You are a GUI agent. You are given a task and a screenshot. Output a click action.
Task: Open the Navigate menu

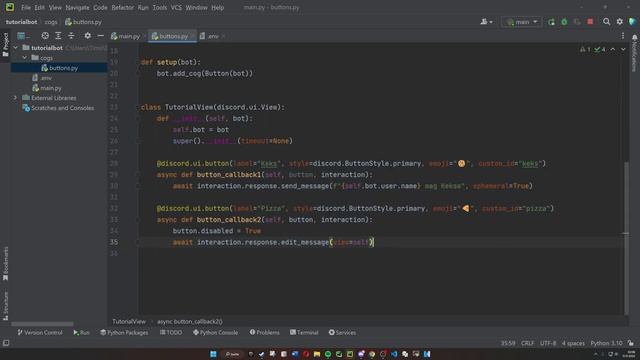tap(77, 7)
